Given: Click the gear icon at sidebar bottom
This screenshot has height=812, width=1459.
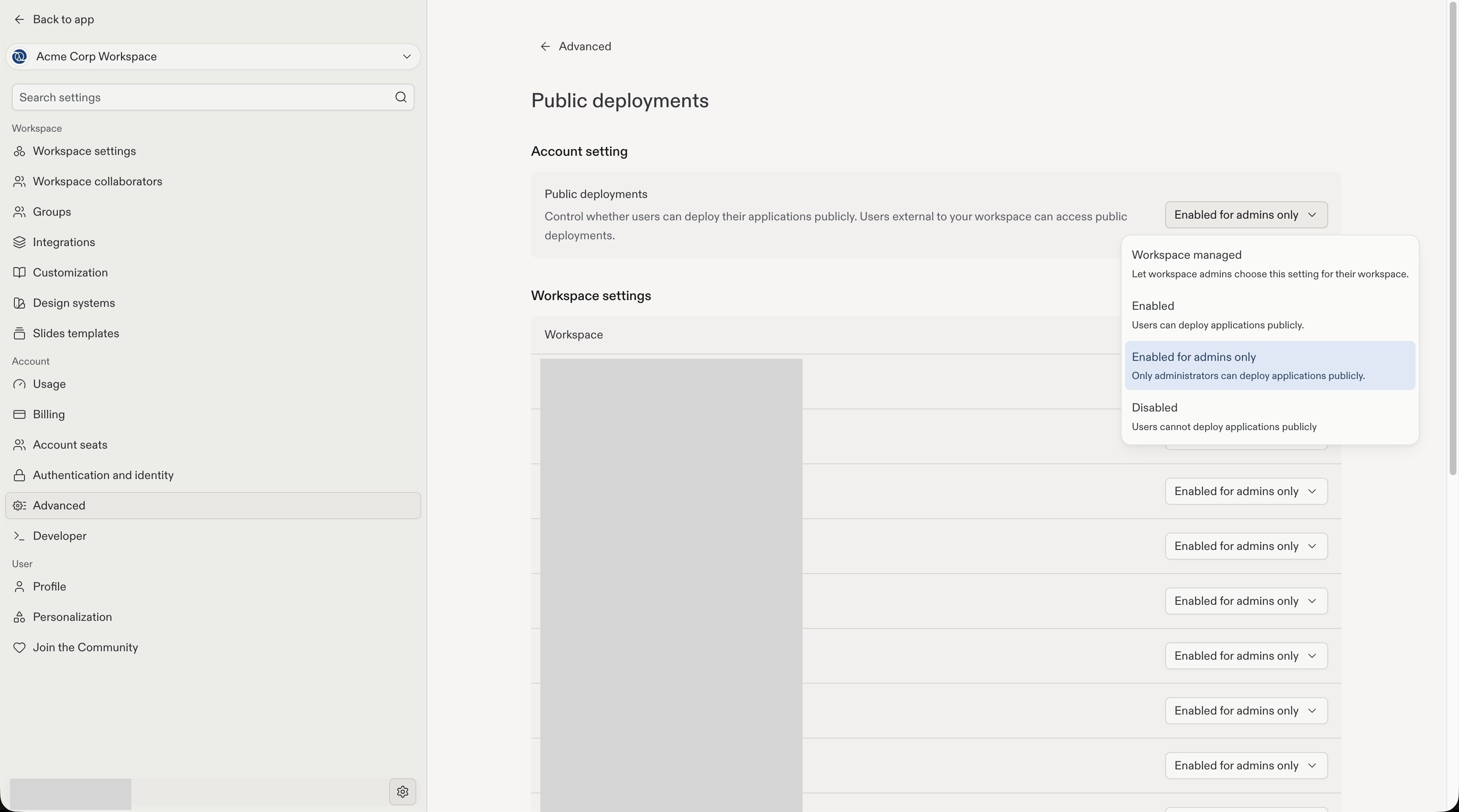Looking at the screenshot, I should [402, 792].
